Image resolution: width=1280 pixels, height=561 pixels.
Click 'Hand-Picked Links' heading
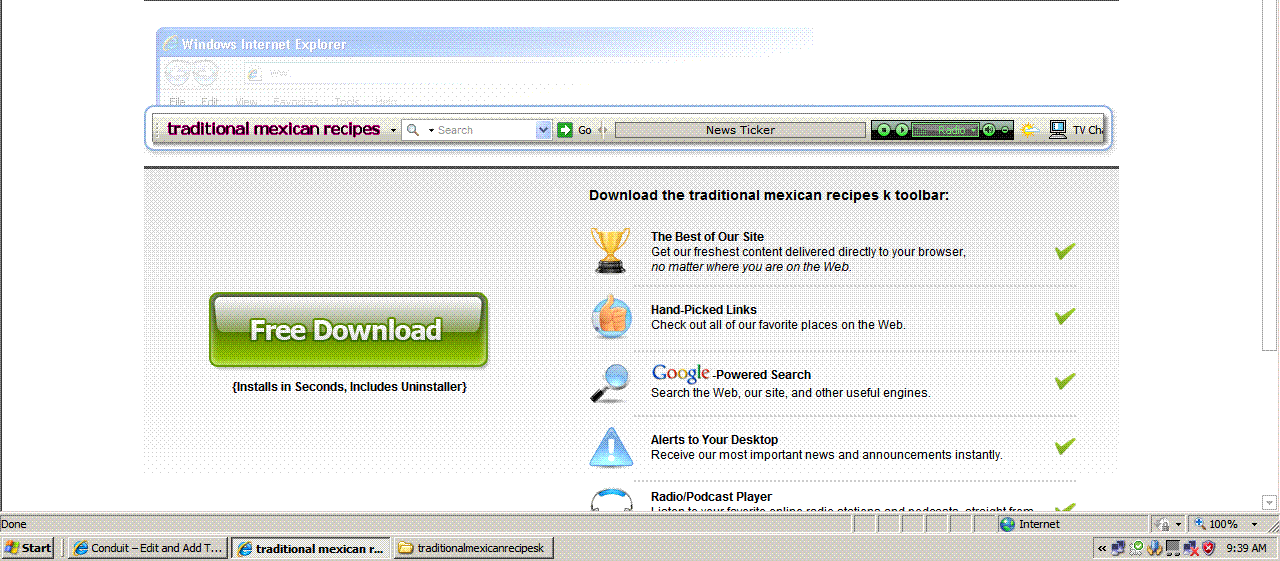704,310
